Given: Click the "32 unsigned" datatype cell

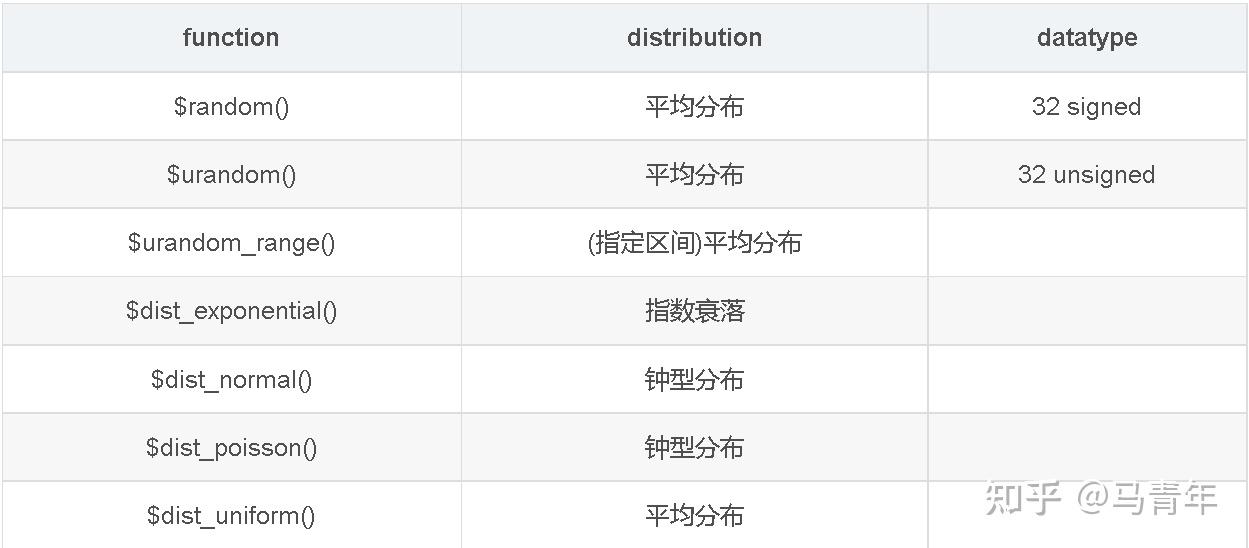Looking at the screenshot, I should tap(1086, 175).
